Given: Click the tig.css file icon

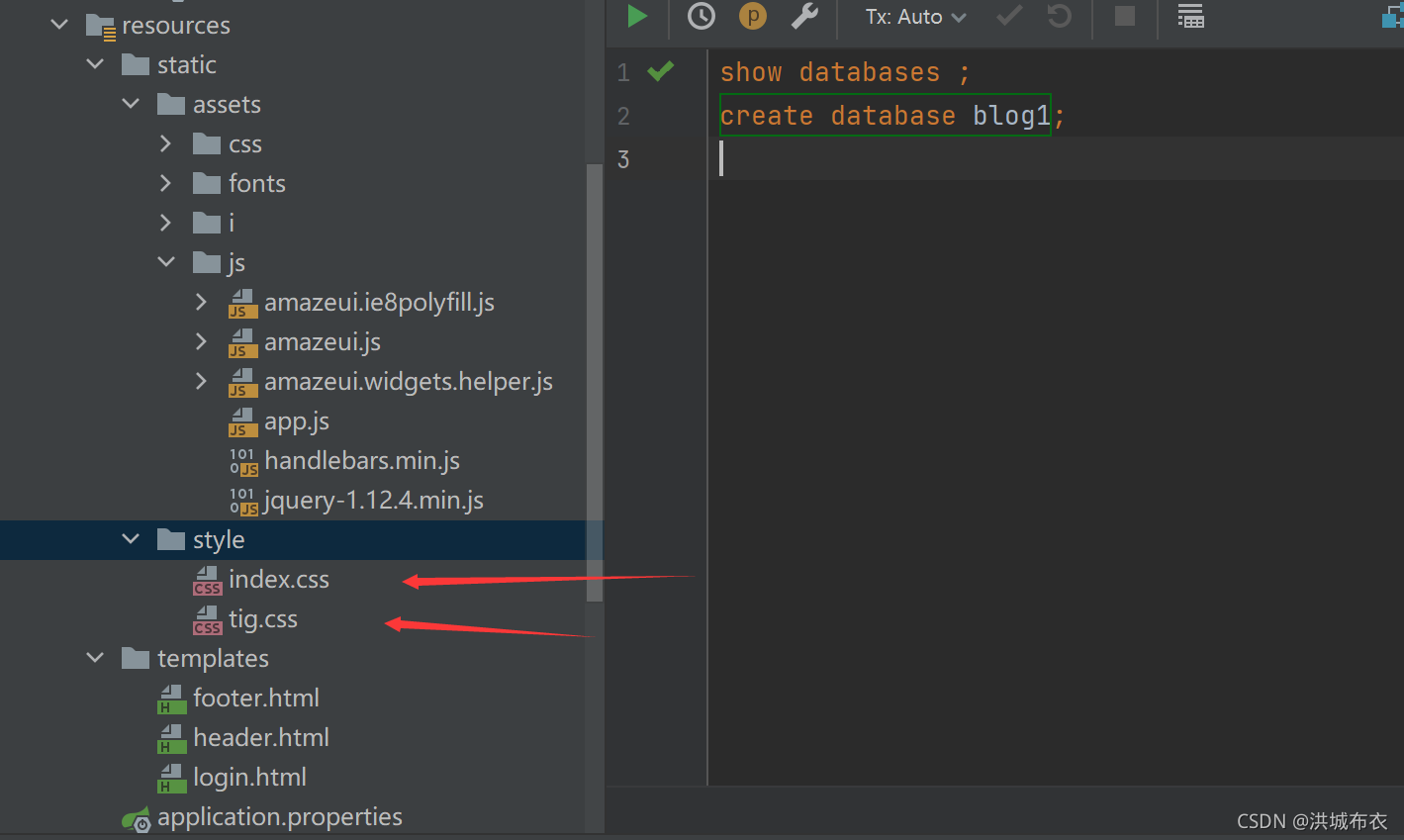Looking at the screenshot, I should (x=208, y=620).
